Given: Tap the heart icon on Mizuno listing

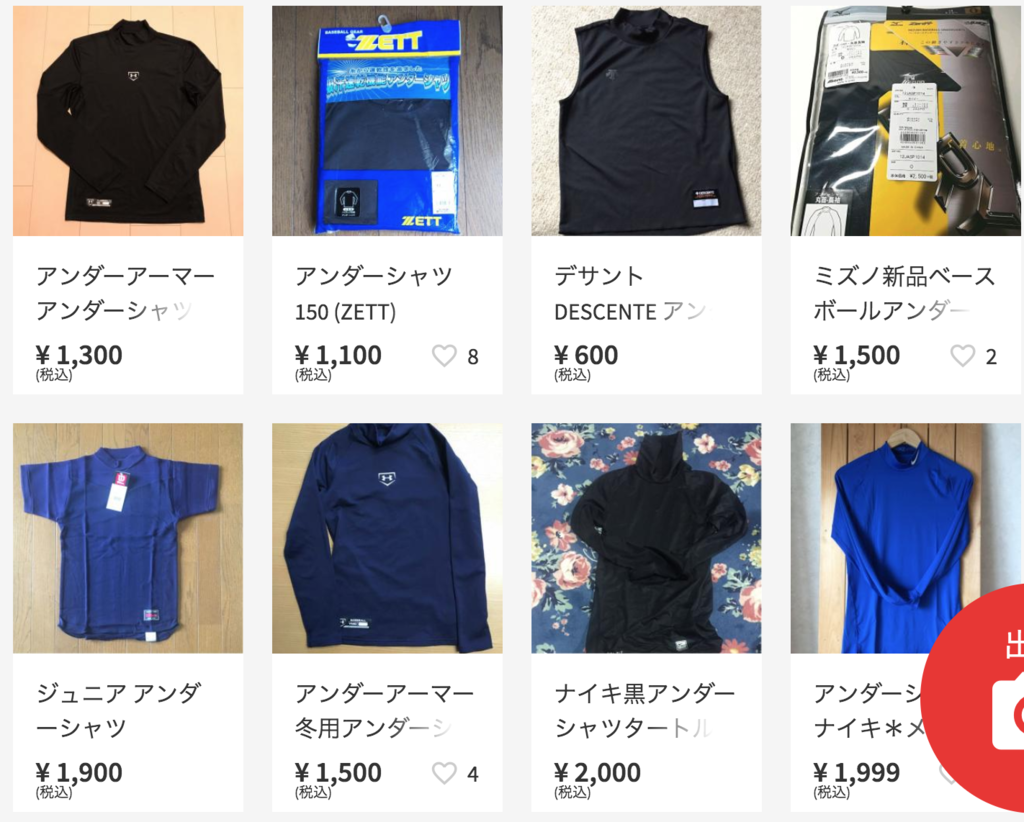Looking at the screenshot, I should 963,356.
